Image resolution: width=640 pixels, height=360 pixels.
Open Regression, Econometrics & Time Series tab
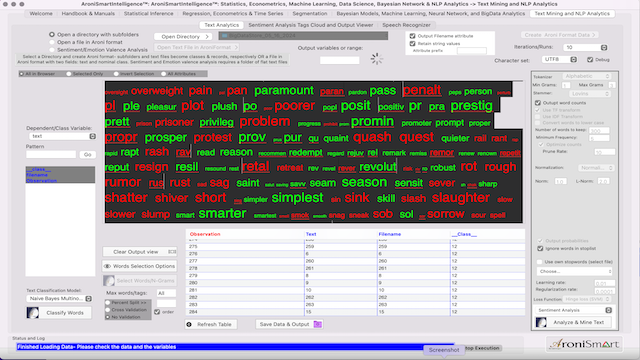pyautogui.click(x=233, y=13)
